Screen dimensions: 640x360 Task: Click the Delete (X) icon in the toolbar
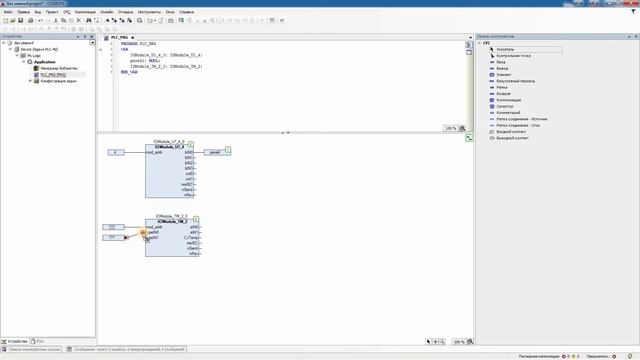79,20
